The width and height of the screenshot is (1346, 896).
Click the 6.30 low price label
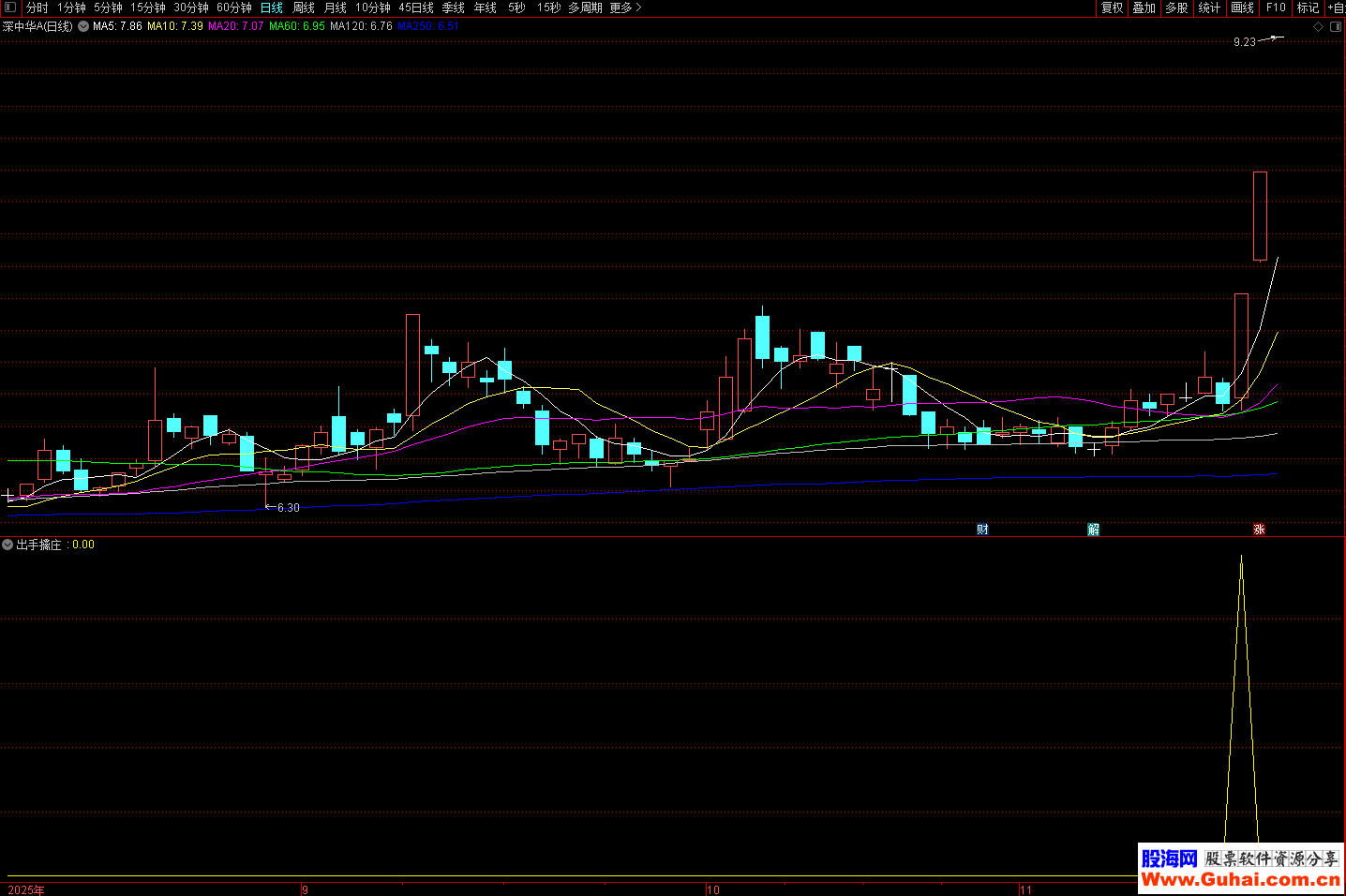288,508
